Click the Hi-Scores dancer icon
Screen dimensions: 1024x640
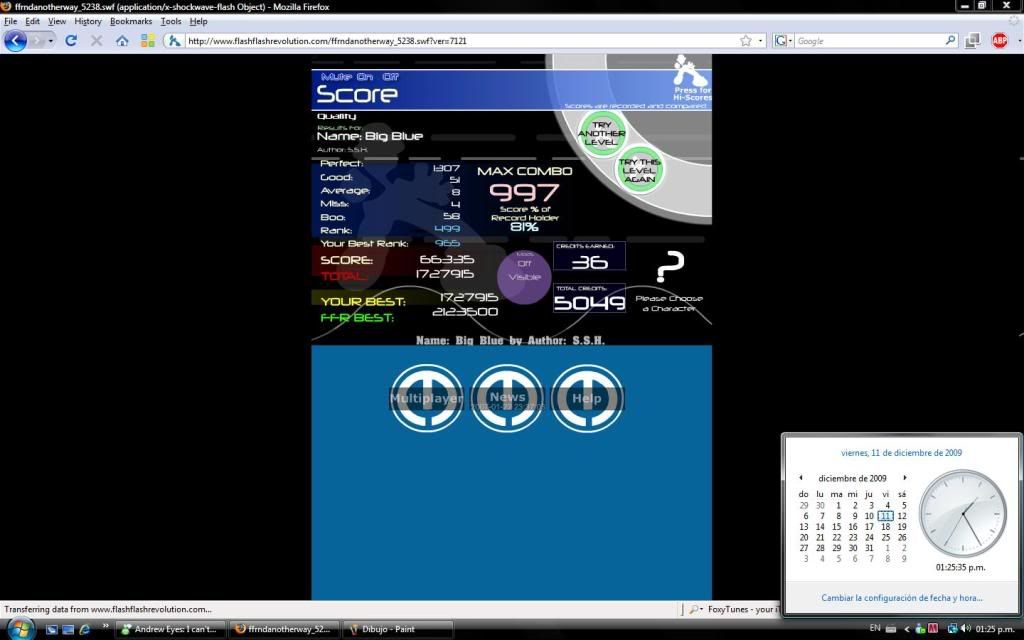point(690,72)
